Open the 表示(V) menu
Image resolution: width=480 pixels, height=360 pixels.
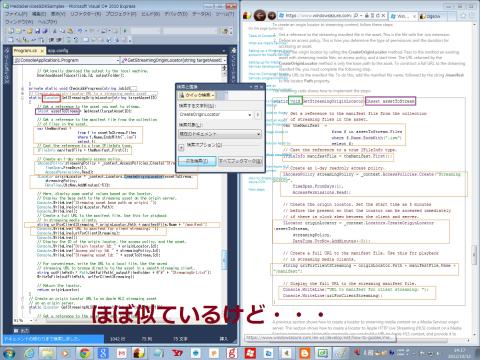tap(58, 14)
